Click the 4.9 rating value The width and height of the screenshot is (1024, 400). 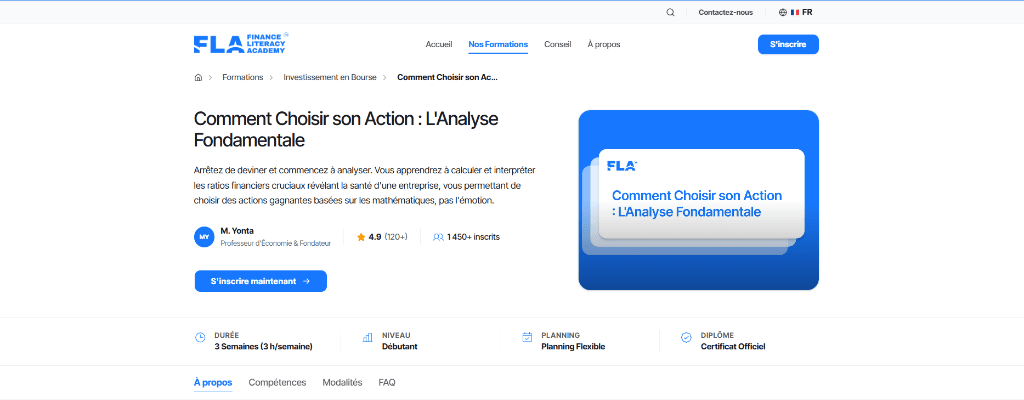tap(375, 237)
